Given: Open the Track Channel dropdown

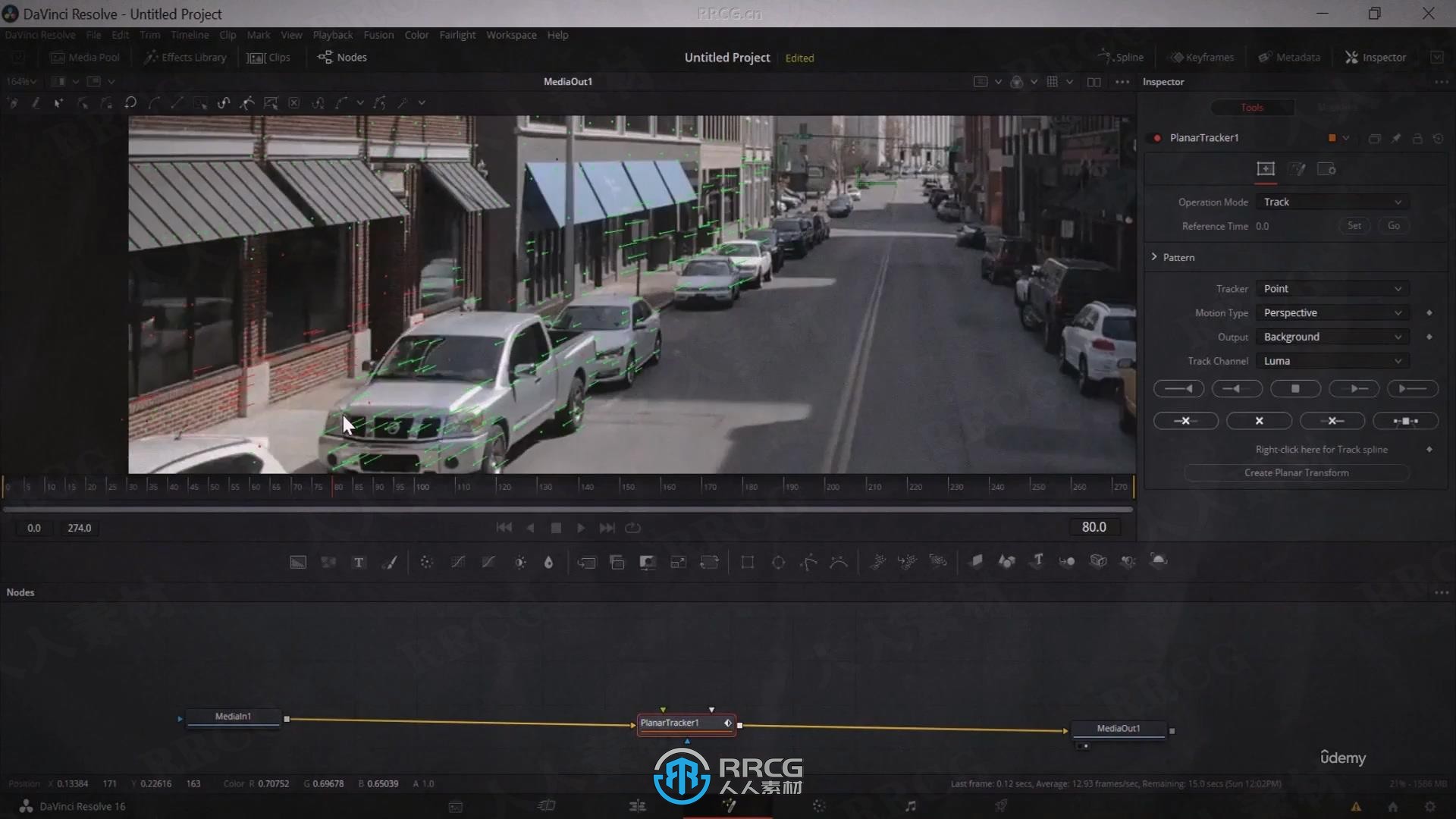Looking at the screenshot, I should coord(1332,362).
